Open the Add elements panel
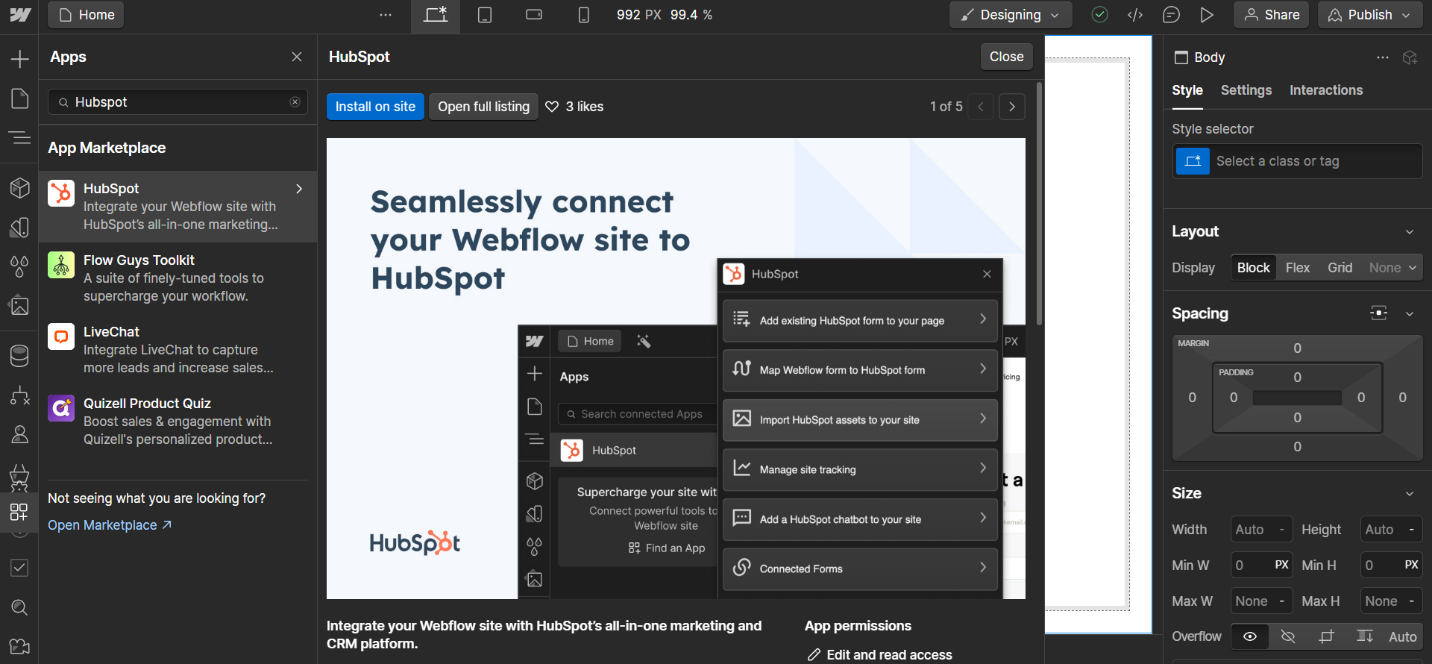The image size is (1432, 664). coord(19,59)
